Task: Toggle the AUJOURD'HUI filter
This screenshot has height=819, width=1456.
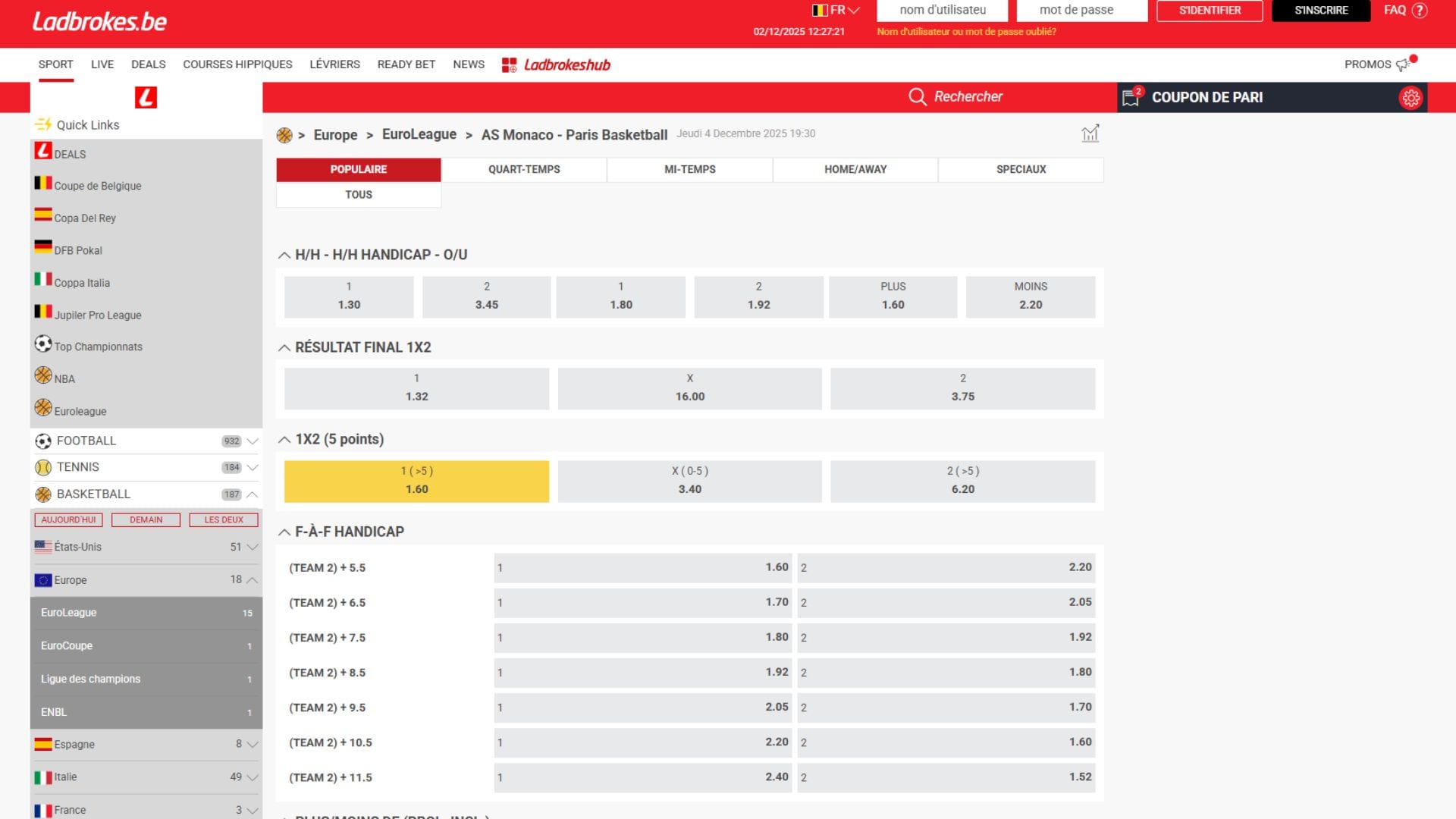Action: pyautogui.click(x=68, y=520)
